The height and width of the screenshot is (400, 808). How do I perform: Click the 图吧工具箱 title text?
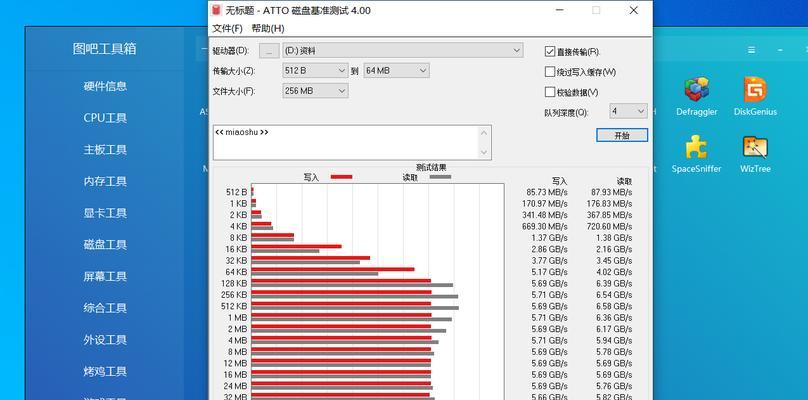pyautogui.click(x=105, y=49)
